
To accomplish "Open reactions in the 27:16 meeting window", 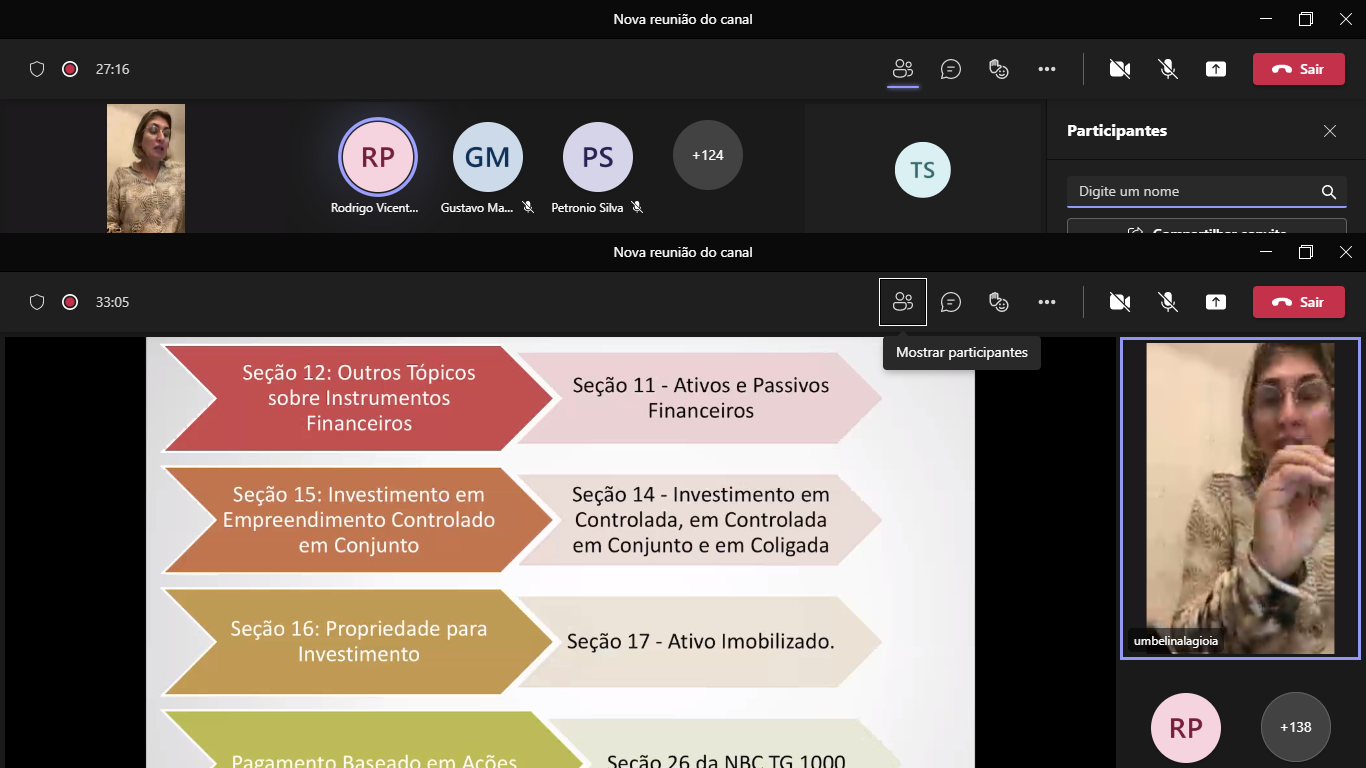I will [998, 69].
